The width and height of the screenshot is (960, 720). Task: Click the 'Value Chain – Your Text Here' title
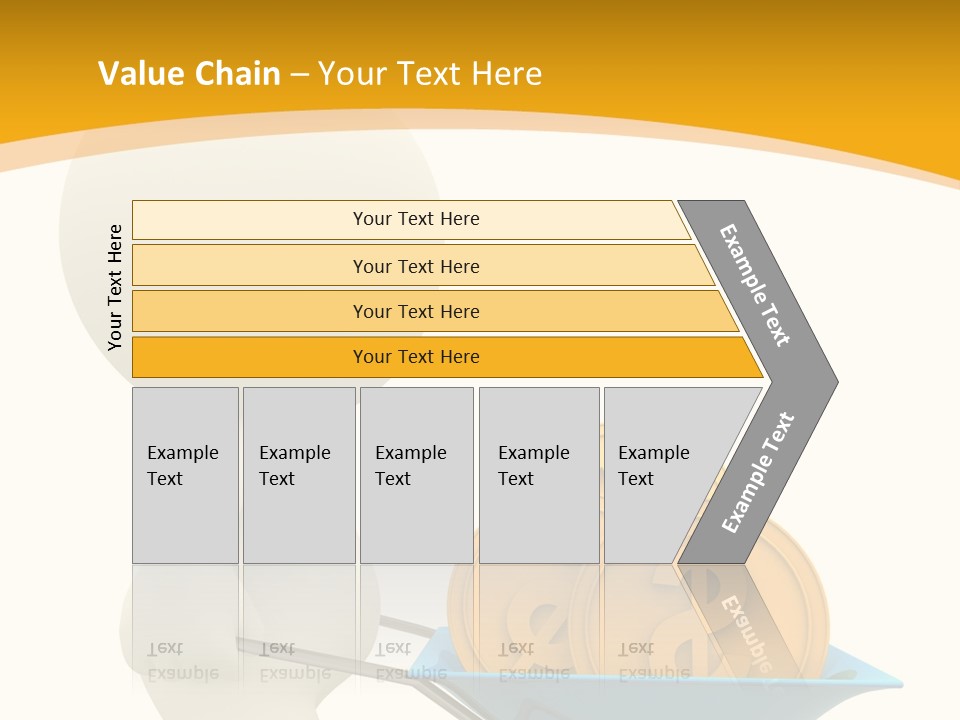(x=320, y=73)
